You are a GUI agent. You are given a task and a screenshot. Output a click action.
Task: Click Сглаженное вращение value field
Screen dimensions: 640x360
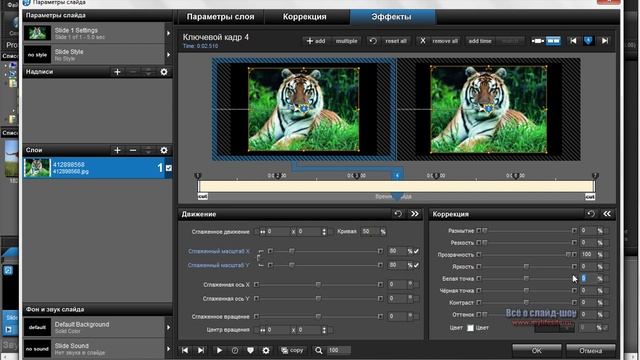coord(397,316)
